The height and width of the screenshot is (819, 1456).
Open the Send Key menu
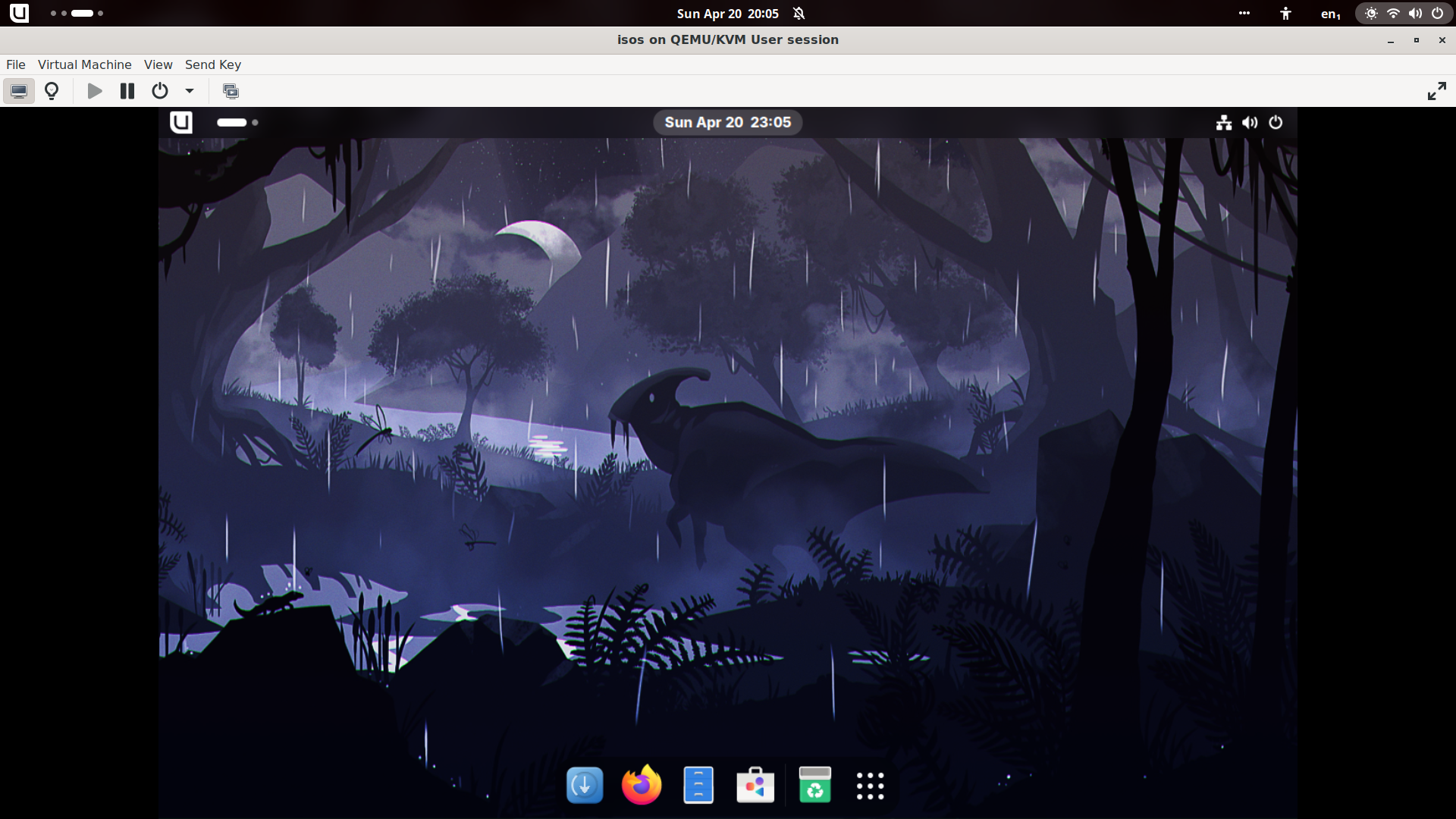pos(212,64)
